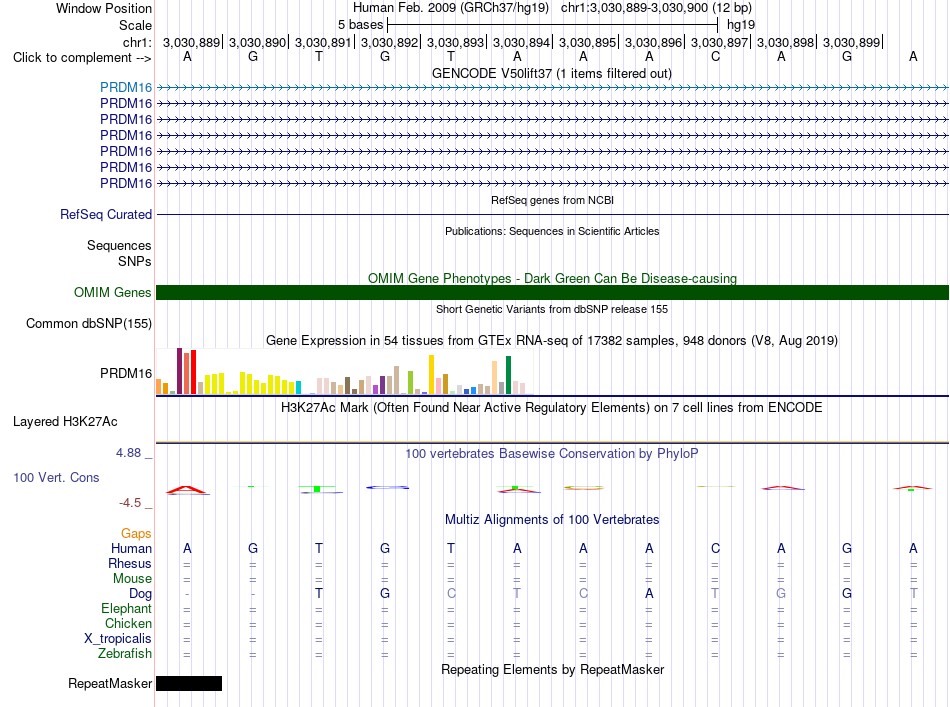
Task: Click the Dog species label
Action: pos(140,594)
